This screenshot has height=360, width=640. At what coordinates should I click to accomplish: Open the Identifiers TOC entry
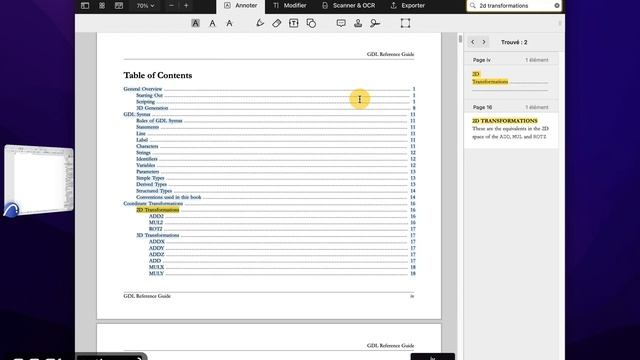pyautogui.click(x=147, y=159)
